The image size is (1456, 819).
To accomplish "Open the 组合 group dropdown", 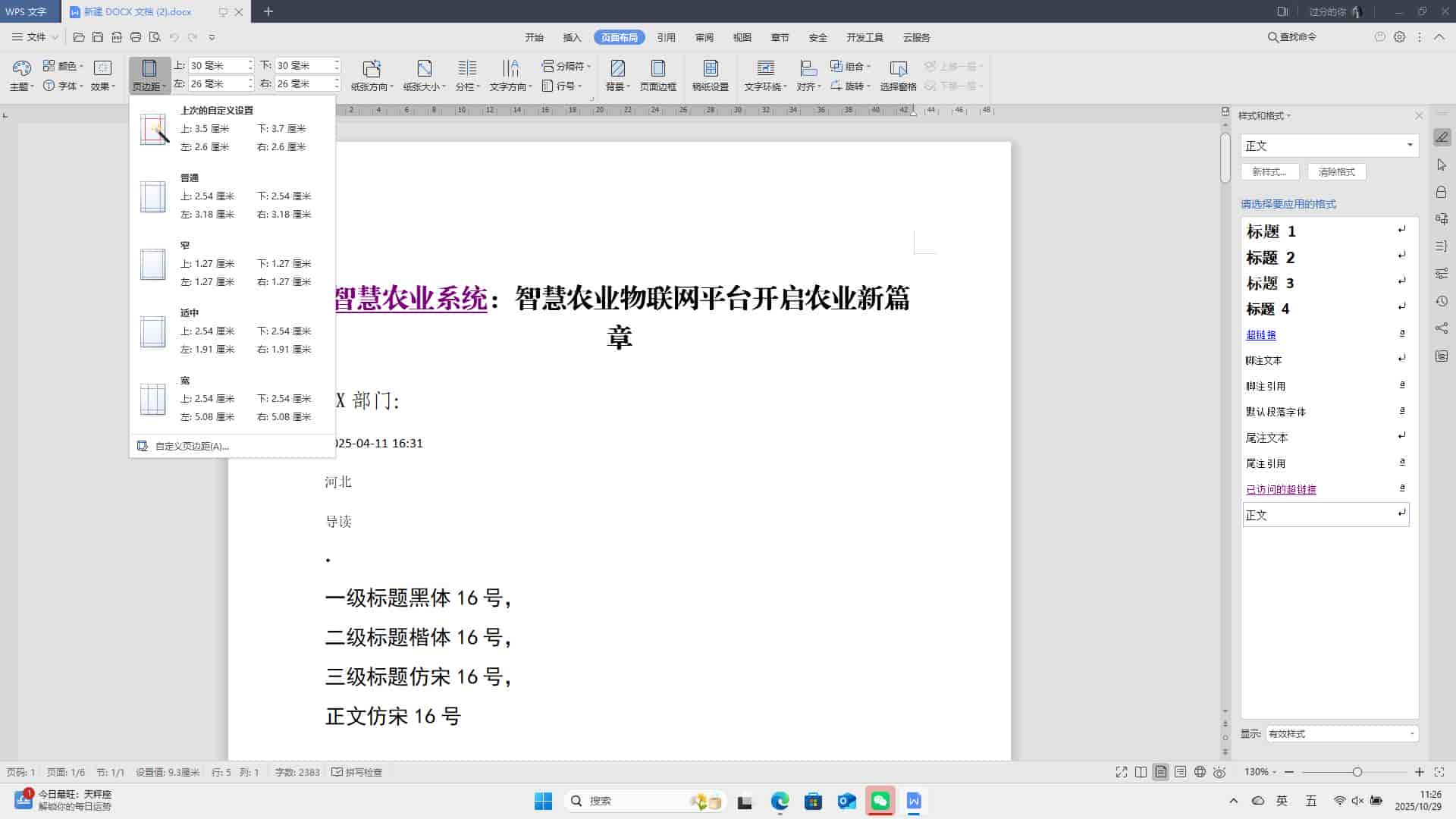I will [851, 66].
